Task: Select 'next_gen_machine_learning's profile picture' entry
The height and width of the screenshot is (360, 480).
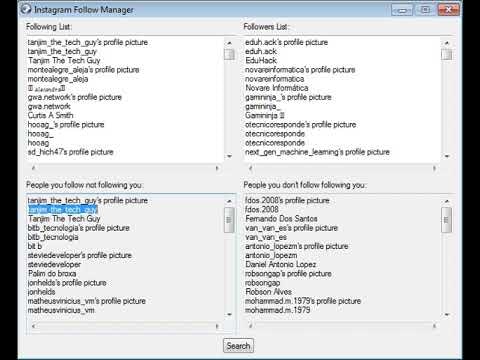Action: click(x=317, y=152)
